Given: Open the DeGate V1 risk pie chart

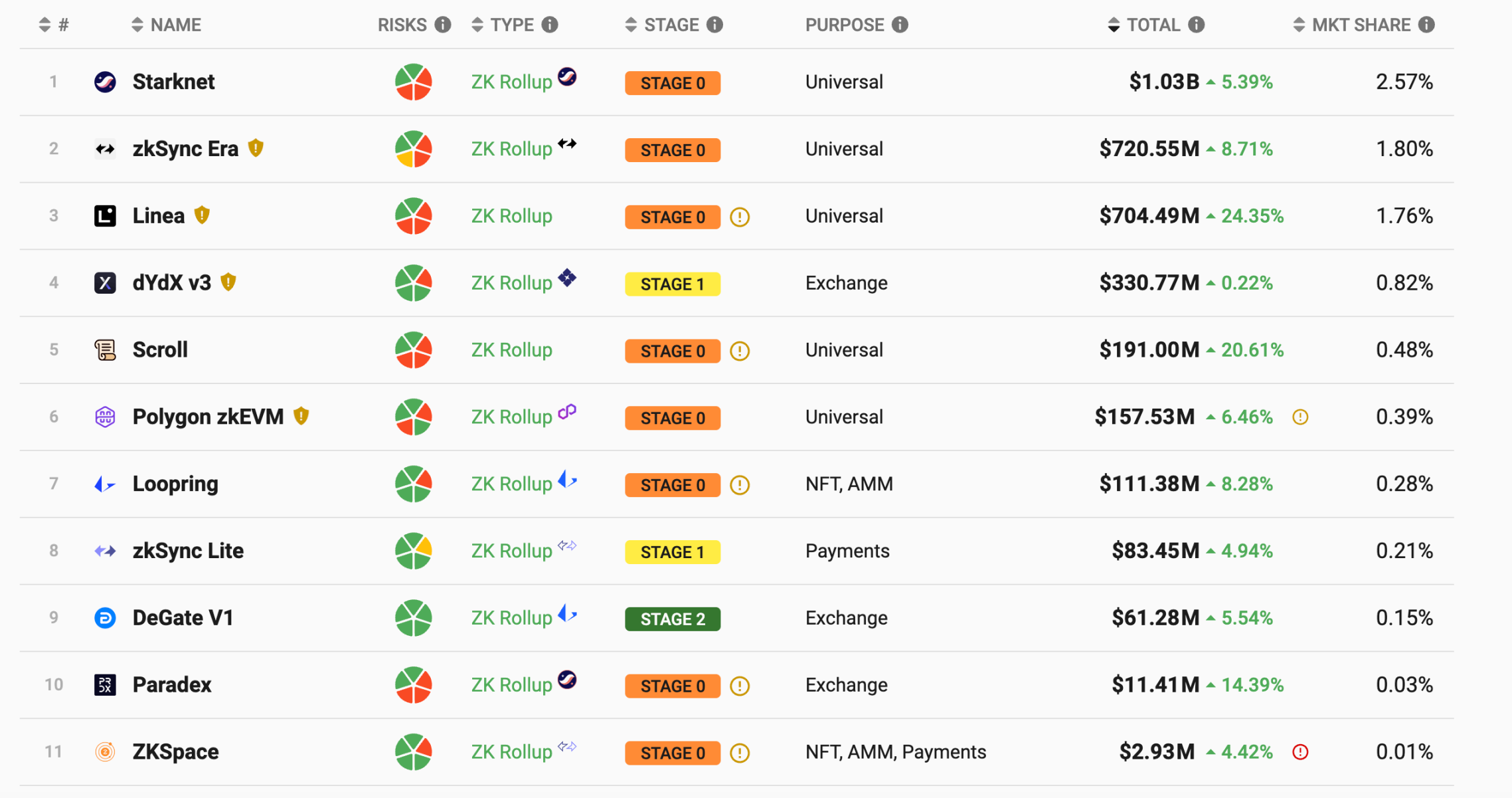Looking at the screenshot, I should pyautogui.click(x=414, y=618).
